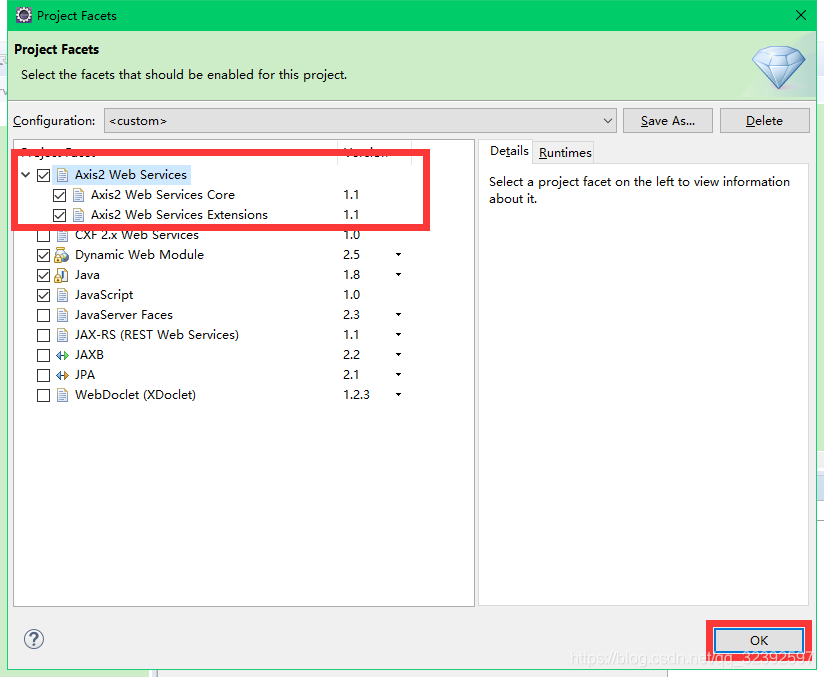This screenshot has height=677, width=824.
Task: Open JPA version 2.1 dropdown arrow
Action: click(x=398, y=375)
